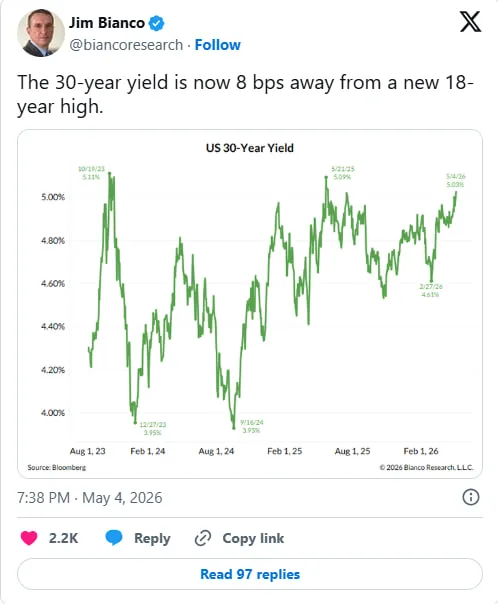This screenshot has height=604, width=498.
Task: Click the 5/4/26 5.03% latest point label
Action: [x=456, y=180]
